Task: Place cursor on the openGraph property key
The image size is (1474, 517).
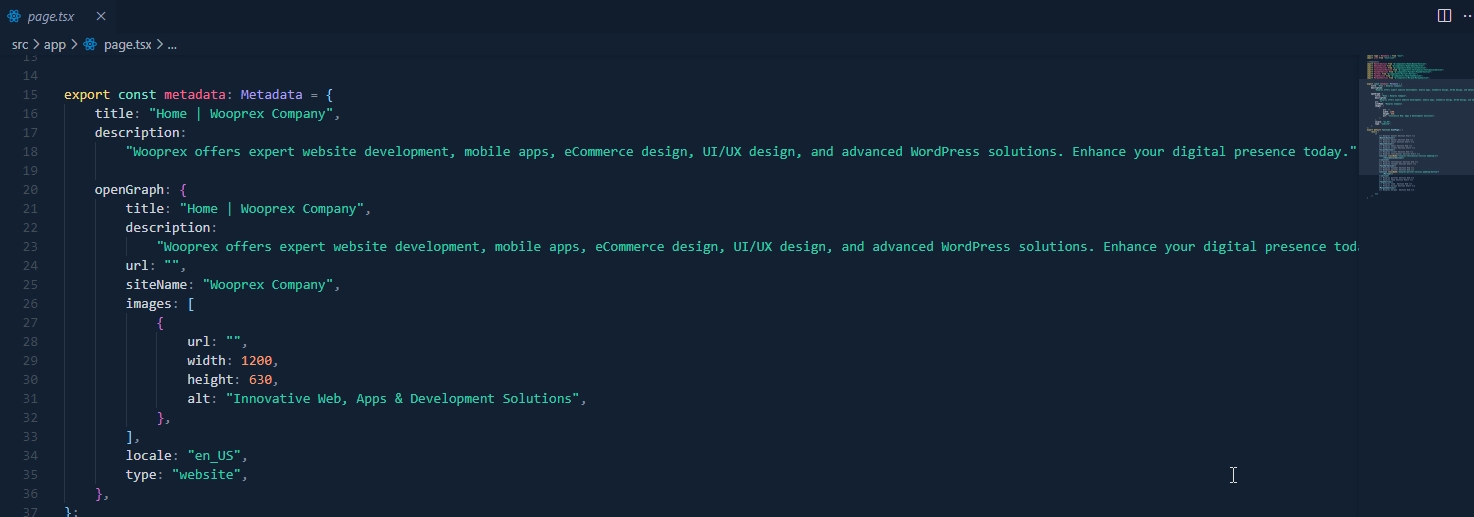Action: click(133, 190)
